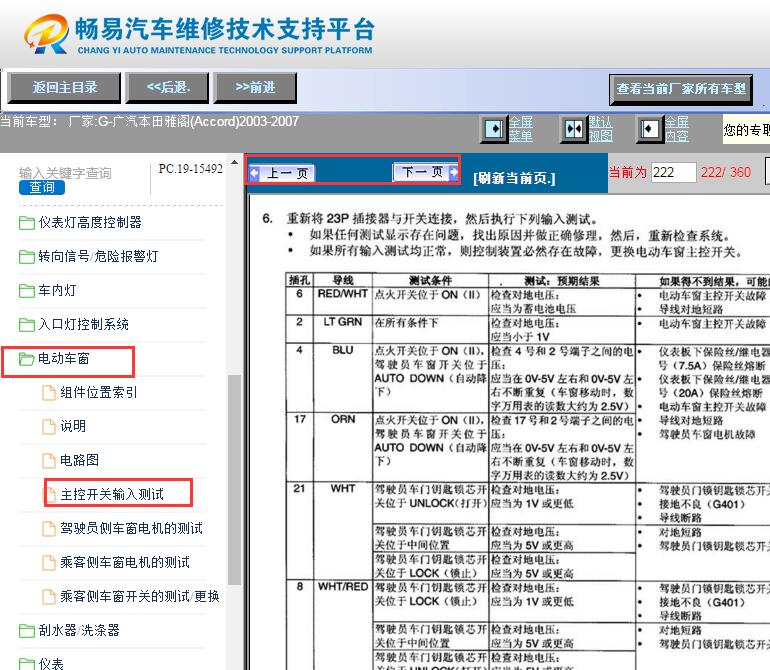Open the 乘客侧车窗电机的测试 document
Viewport: 770px width, 670px height.
125,562
